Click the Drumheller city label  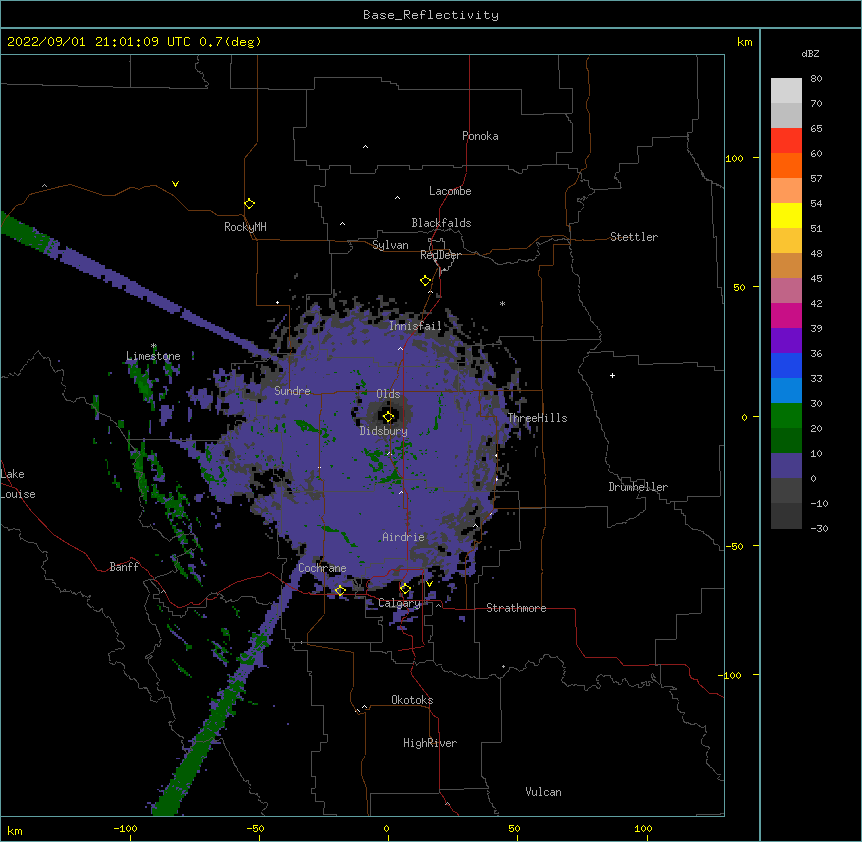point(638,487)
